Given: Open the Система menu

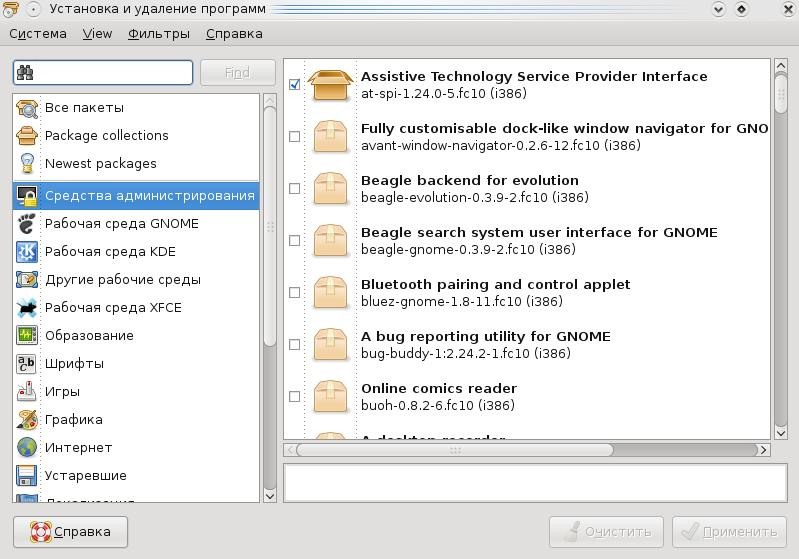Looking at the screenshot, I should point(38,34).
